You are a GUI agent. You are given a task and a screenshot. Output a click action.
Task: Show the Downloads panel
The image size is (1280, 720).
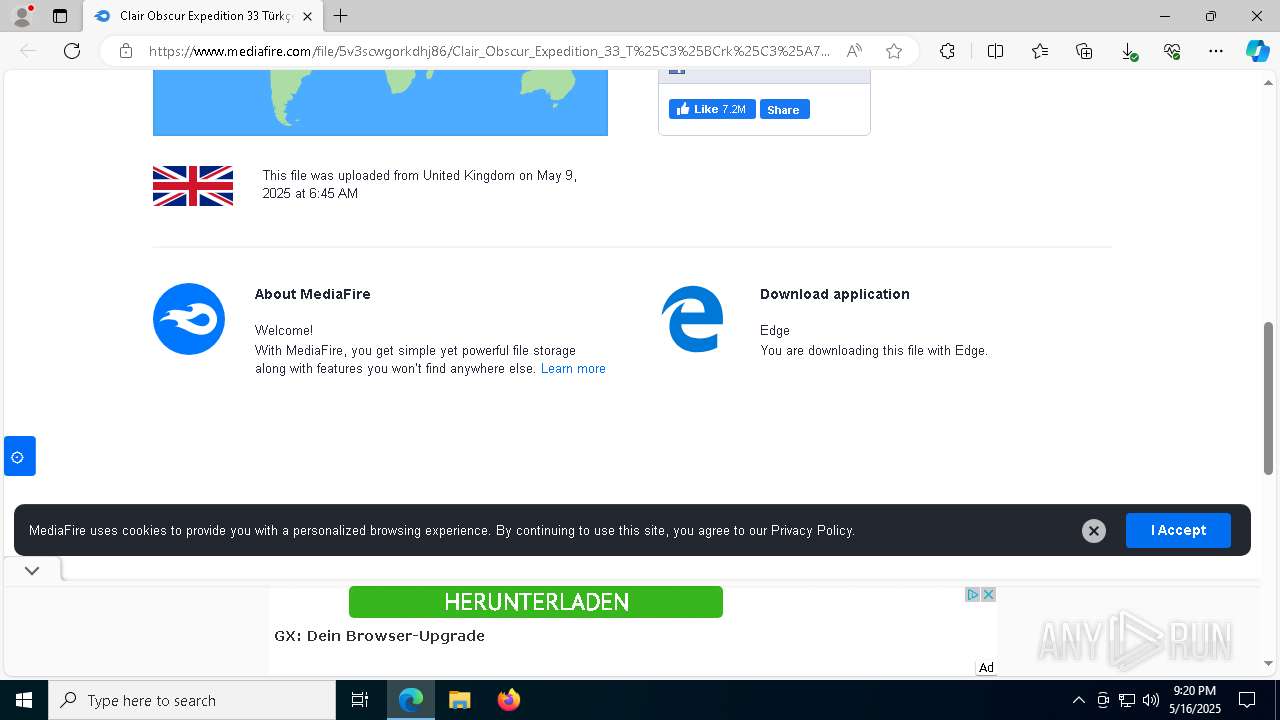pyautogui.click(x=1128, y=51)
